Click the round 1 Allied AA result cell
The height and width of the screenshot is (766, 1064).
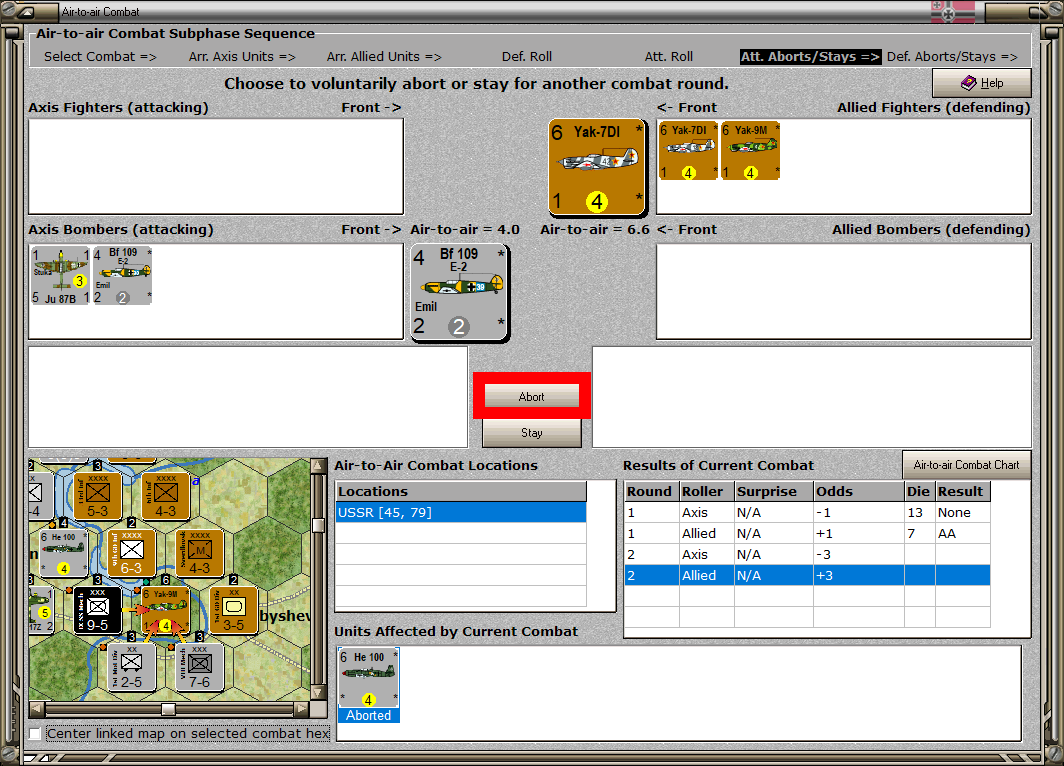click(962, 533)
